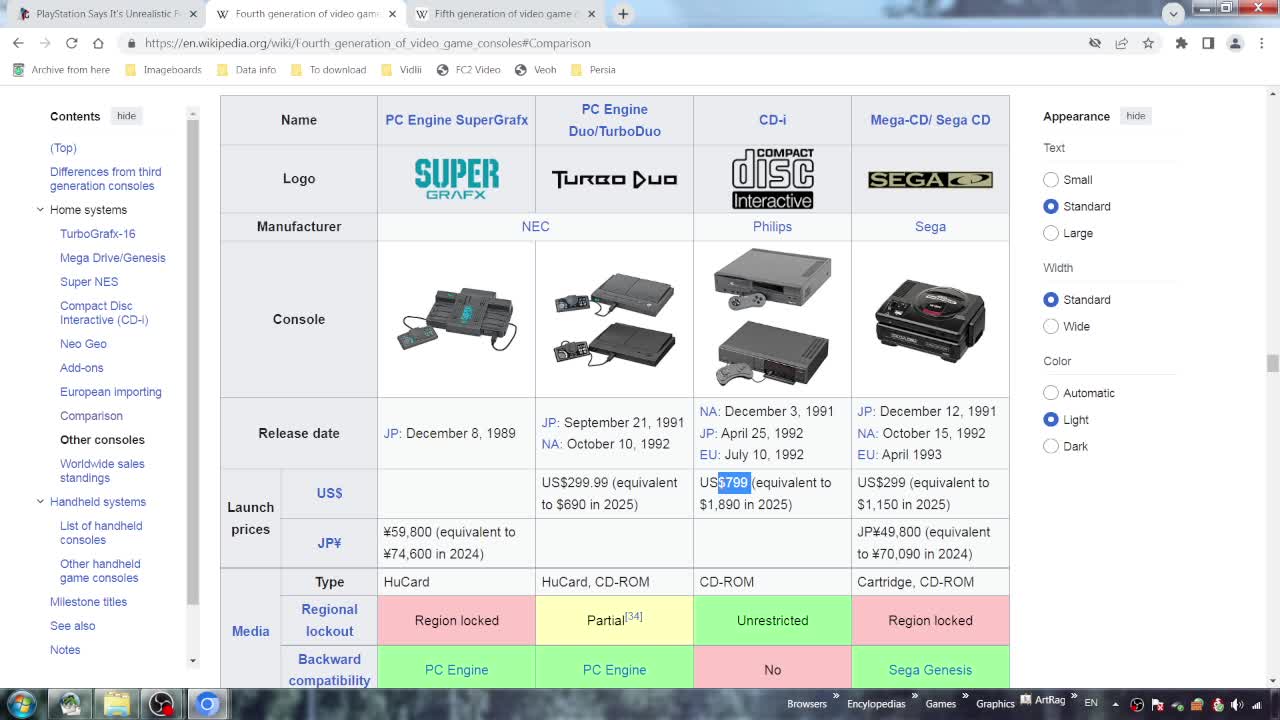The image size is (1280, 720).
Task: Follow the NEC manufacturer link
Action: [535, 227]
